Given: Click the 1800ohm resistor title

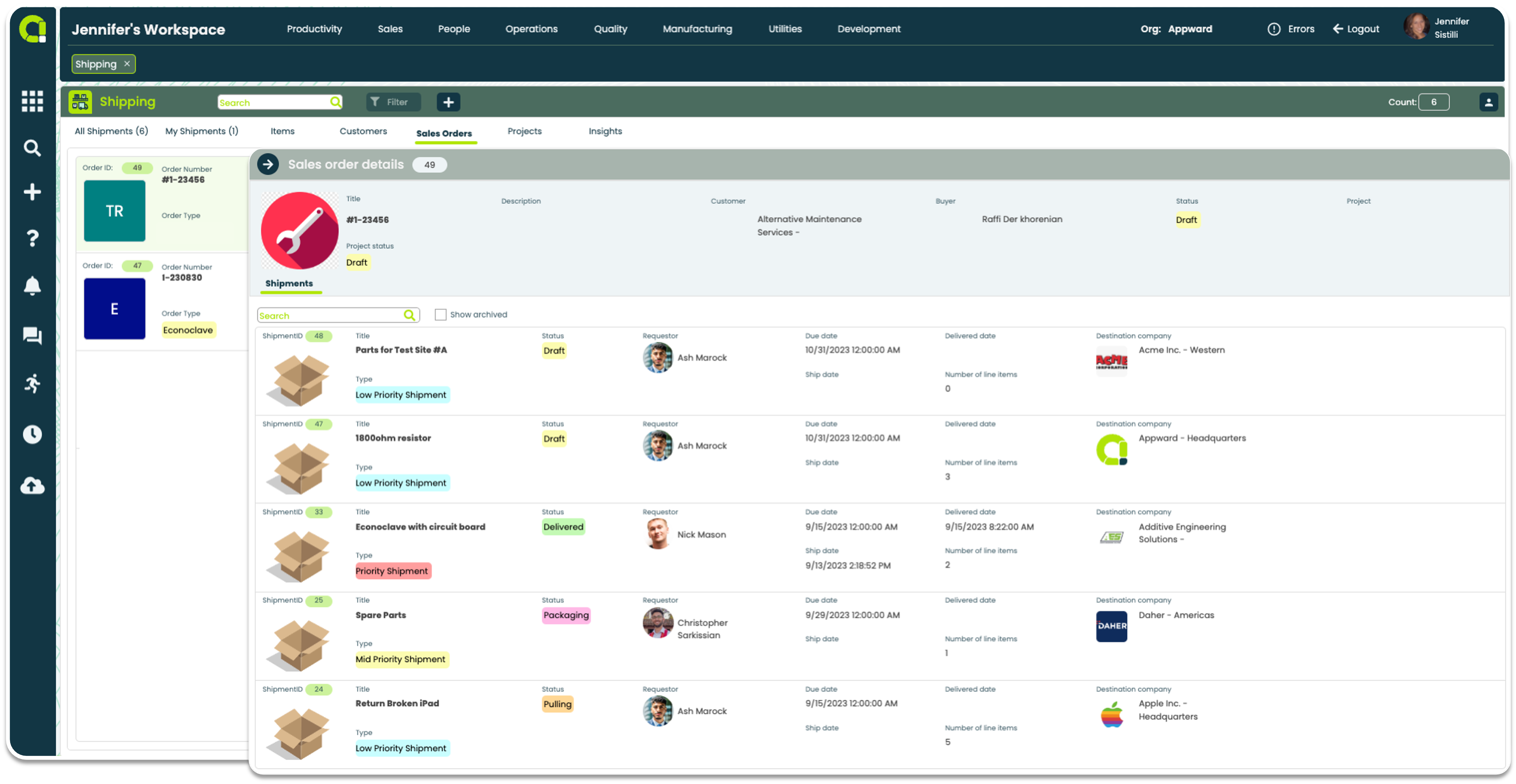Looking at the screenshot, I should click(x=393, y=439).
